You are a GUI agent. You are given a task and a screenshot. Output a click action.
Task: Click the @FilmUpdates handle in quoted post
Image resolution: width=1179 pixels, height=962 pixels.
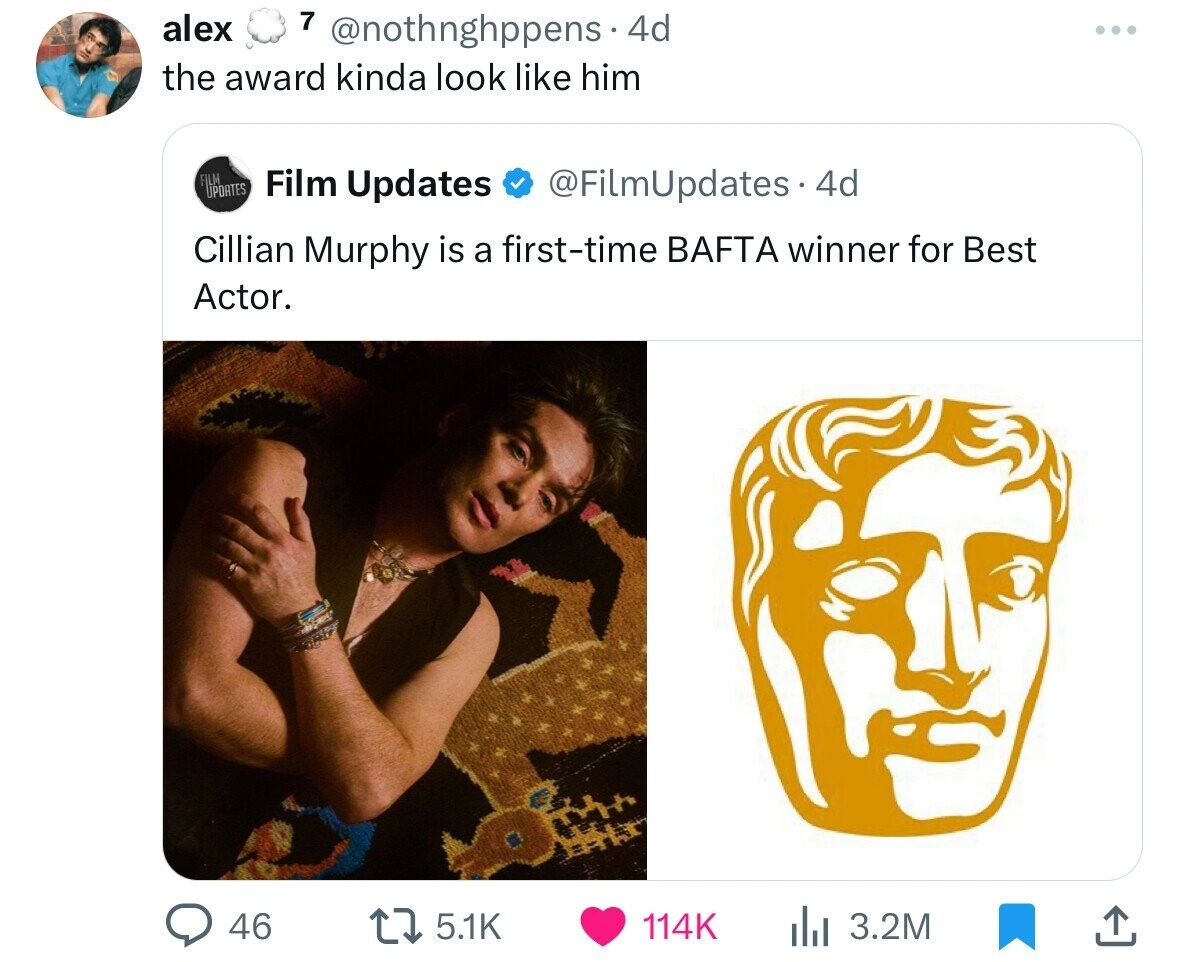click(x=668, y=184)
